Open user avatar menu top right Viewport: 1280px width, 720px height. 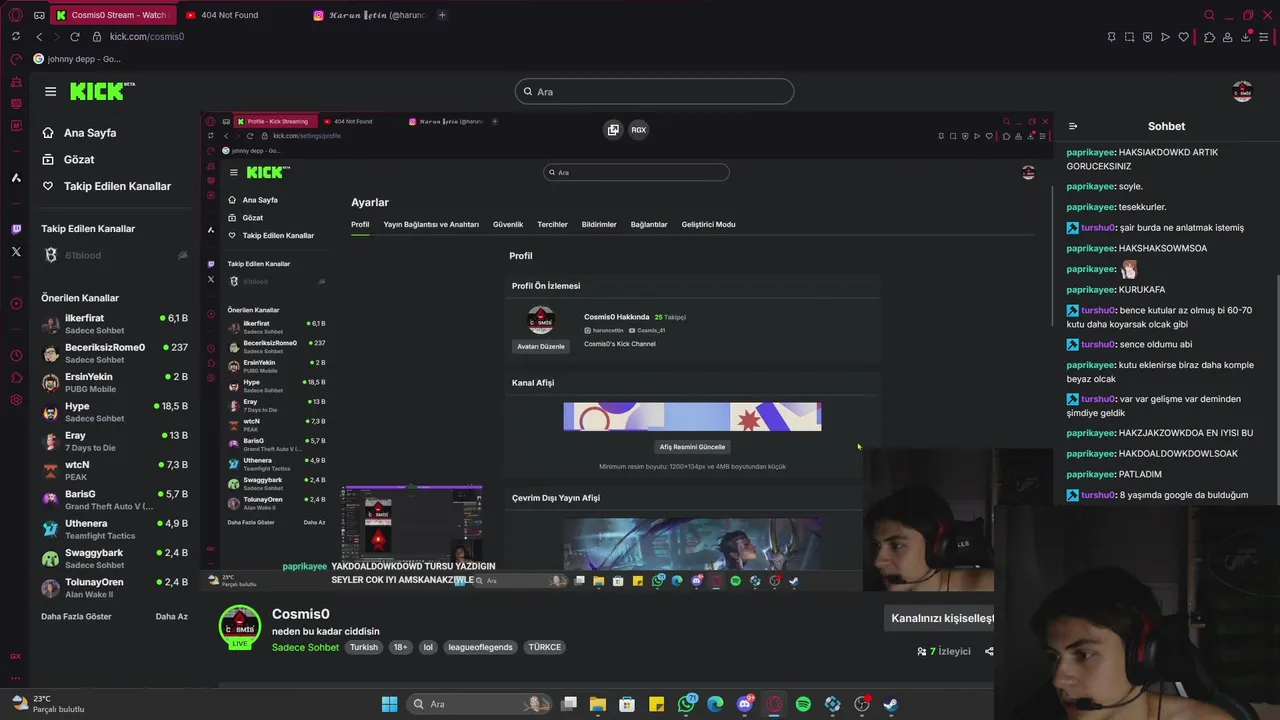tap(1242, 92)
